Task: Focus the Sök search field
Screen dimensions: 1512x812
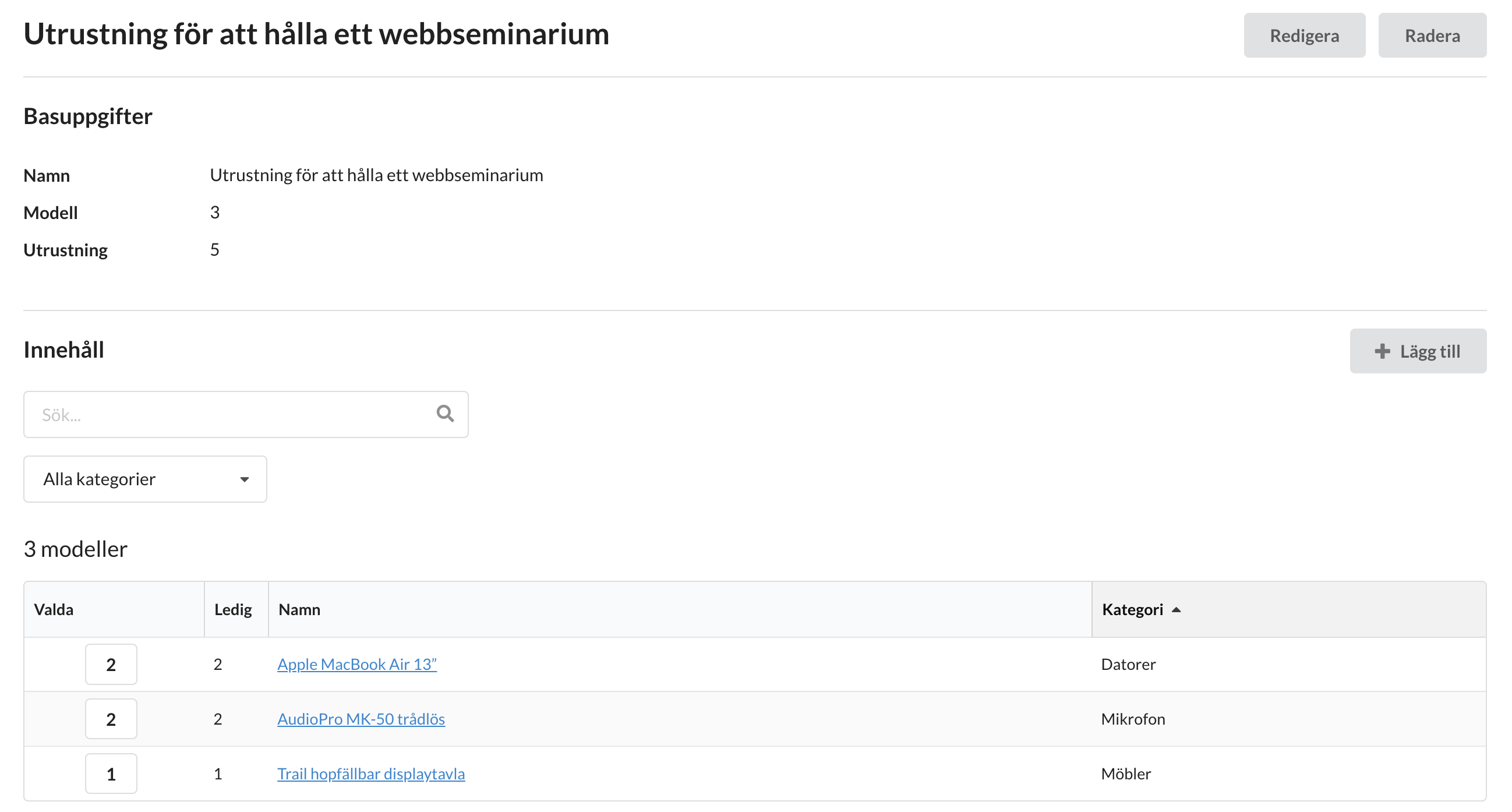Action: click(229, 415)
